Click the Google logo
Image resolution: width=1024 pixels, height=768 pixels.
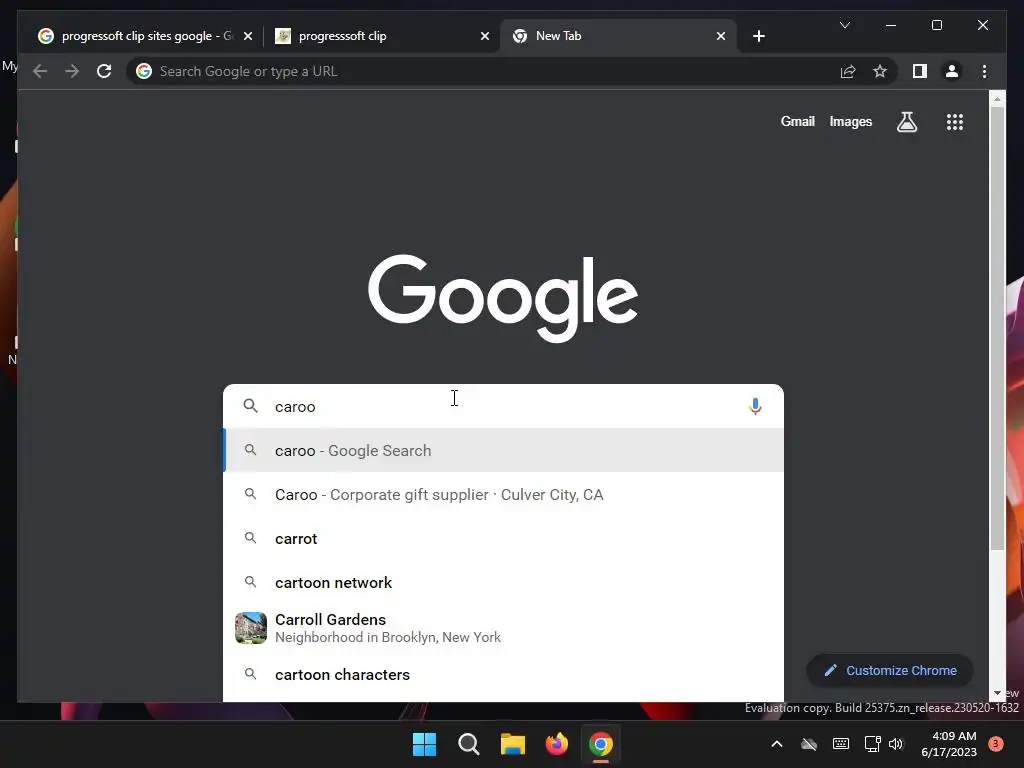[x=503, y=298]
